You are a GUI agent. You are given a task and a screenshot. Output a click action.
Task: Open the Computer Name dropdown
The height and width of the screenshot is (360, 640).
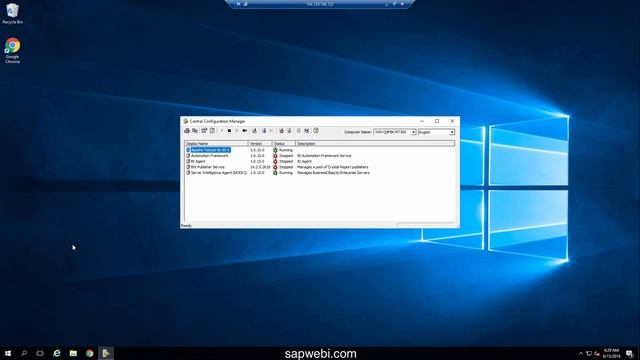pyautogui.click(x=413, y=132)
